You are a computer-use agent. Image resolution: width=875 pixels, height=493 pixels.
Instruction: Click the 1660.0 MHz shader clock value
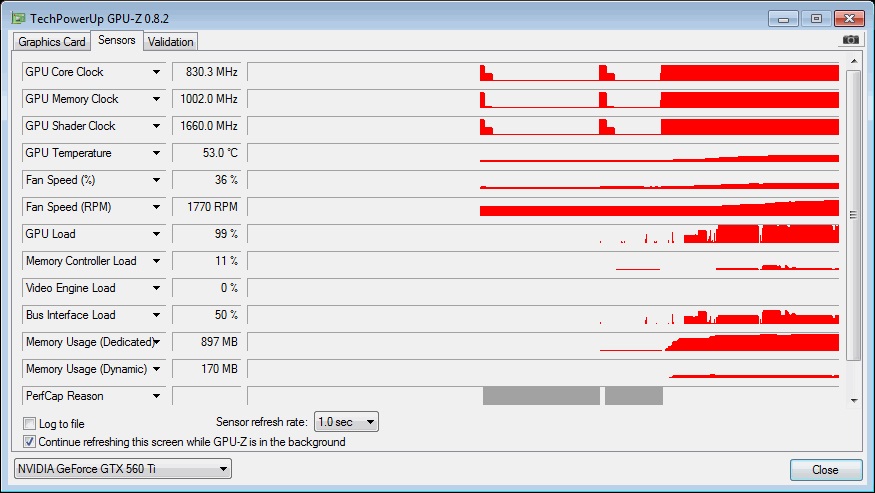point(207,126)
